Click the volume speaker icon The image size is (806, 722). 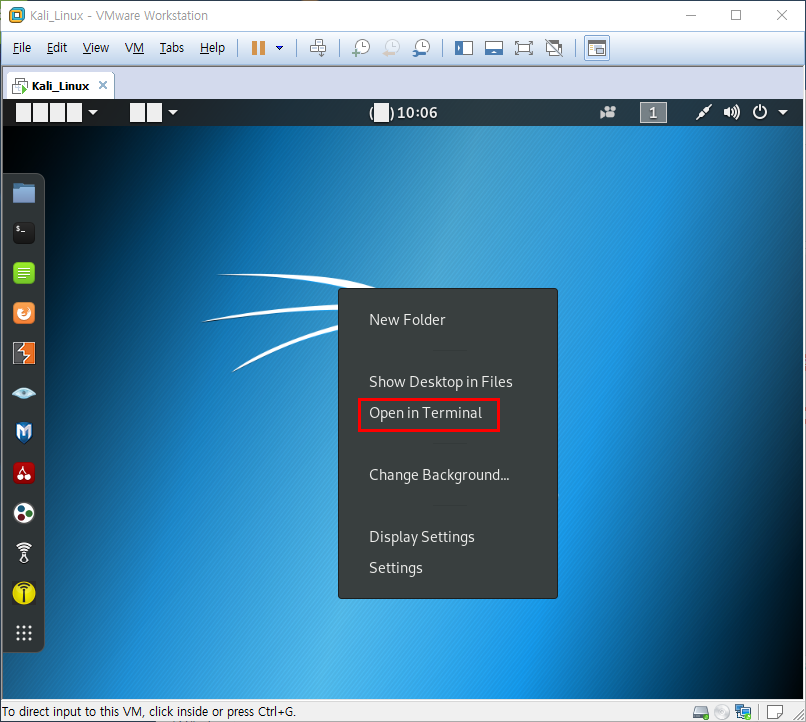pyautogui.click(x=731, y=113)
